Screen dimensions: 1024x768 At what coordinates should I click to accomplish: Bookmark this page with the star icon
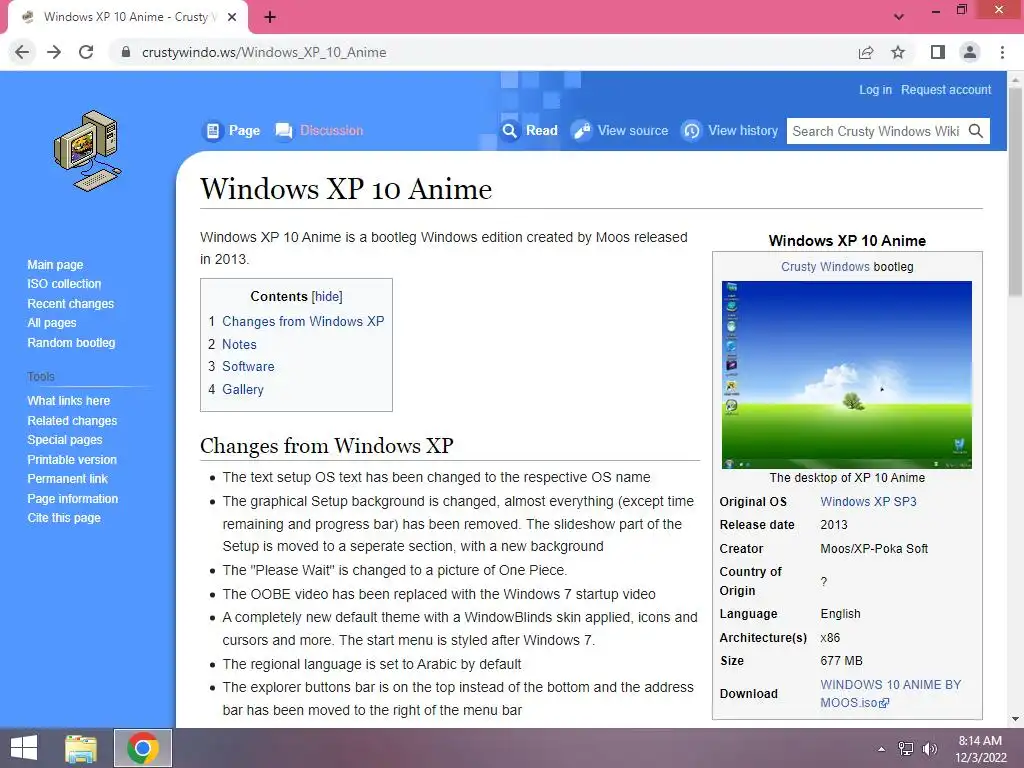pos(898,52)
